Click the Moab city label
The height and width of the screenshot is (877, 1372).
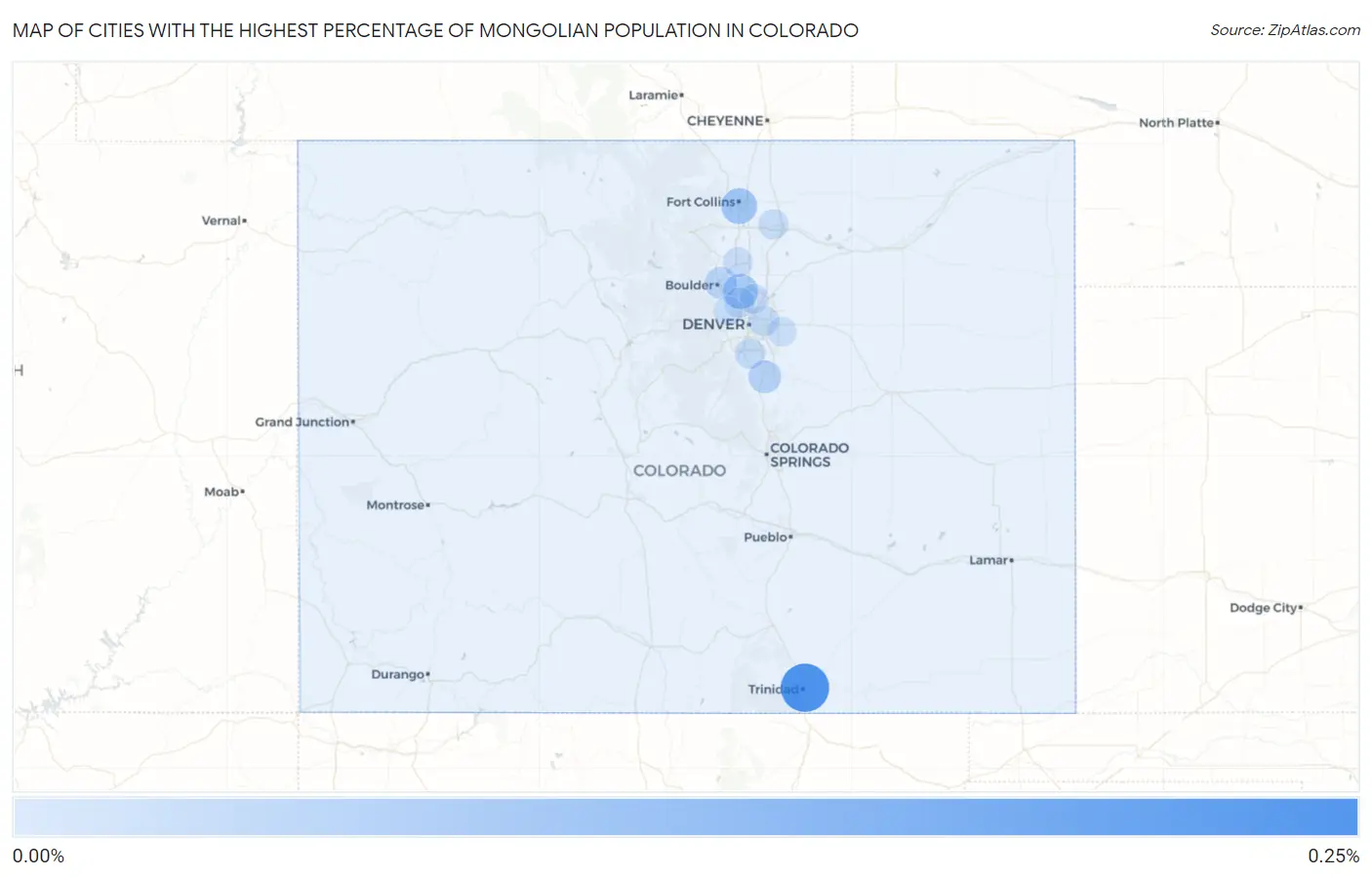click(x=222, y=492)
